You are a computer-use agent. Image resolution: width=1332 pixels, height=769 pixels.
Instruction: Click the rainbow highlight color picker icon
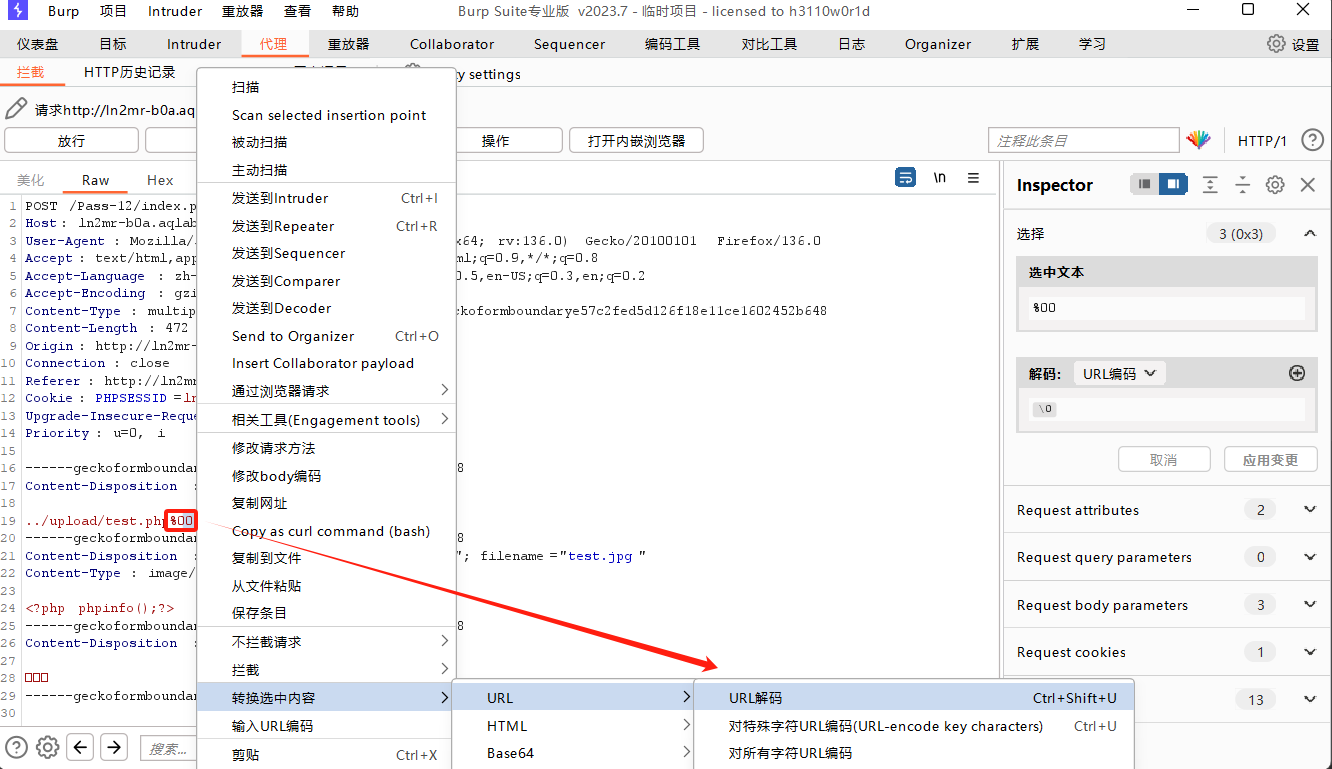(1198, 140)
